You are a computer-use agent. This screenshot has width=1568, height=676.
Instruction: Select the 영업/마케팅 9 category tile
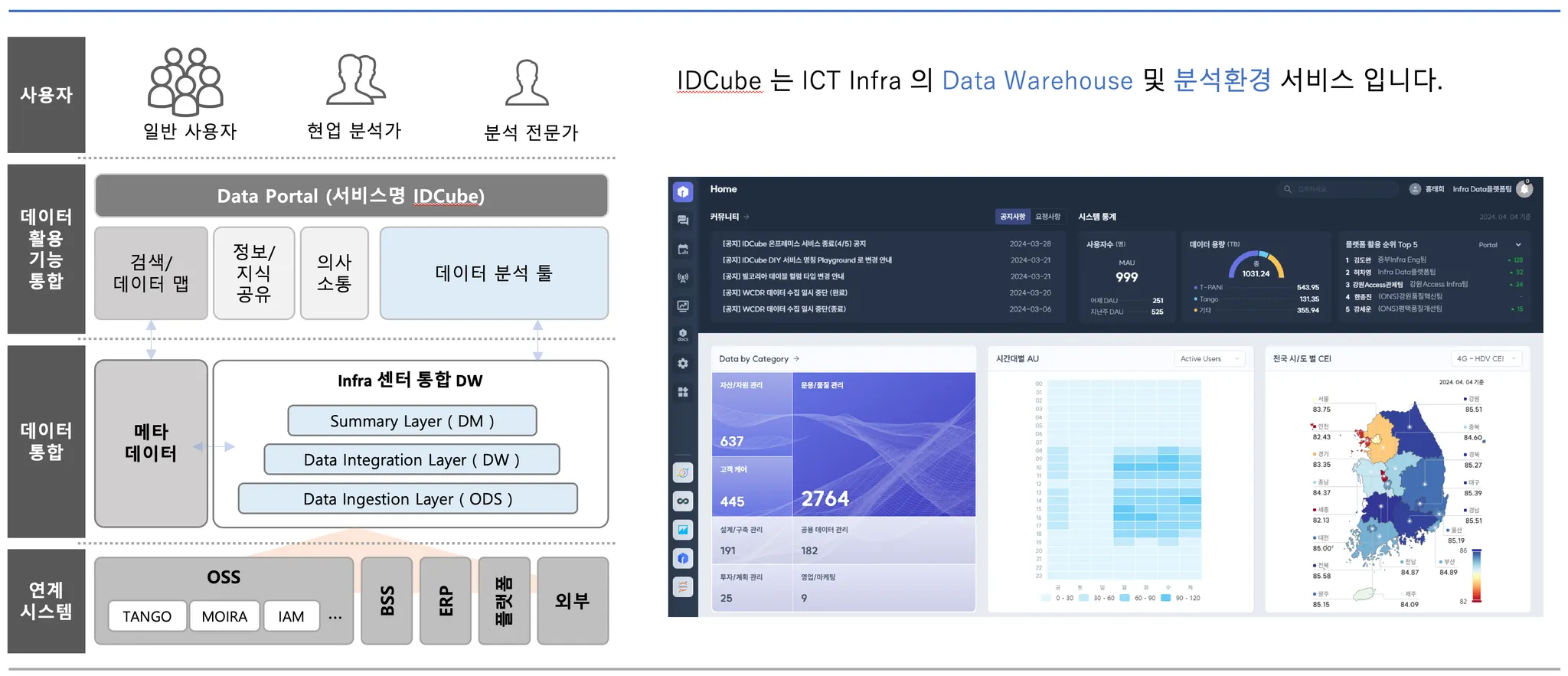pyautogui.click(x=884, y=587)
